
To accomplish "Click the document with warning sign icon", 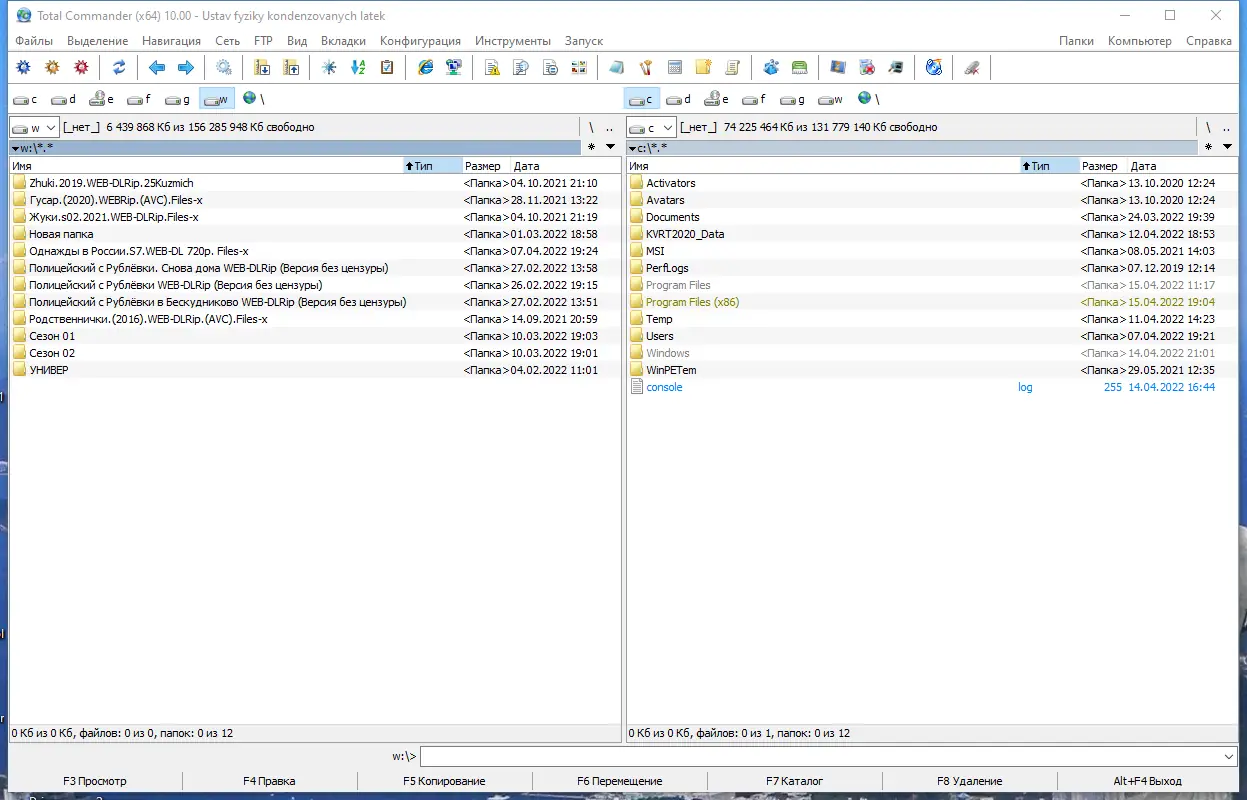I will click(x=492, y=67).
